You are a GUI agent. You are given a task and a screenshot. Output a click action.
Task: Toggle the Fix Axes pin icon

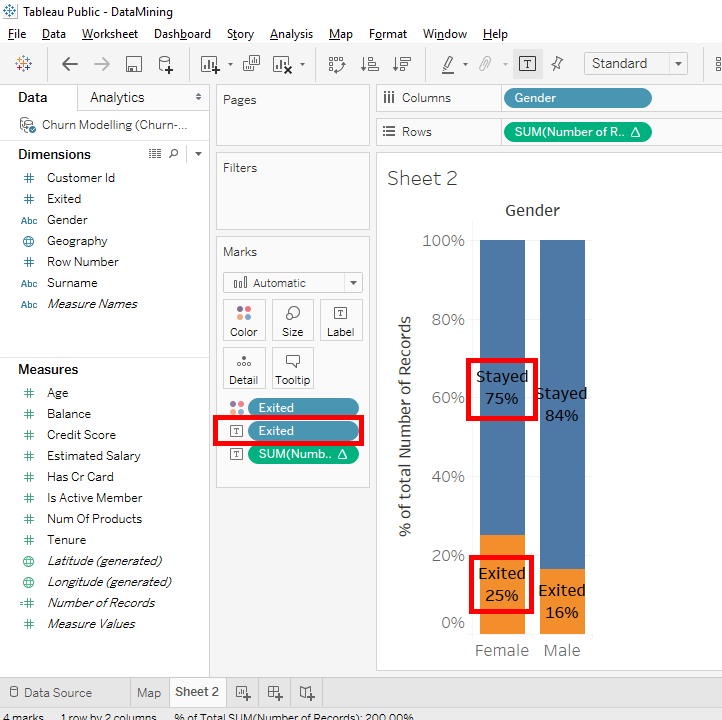tap(557, 64)
